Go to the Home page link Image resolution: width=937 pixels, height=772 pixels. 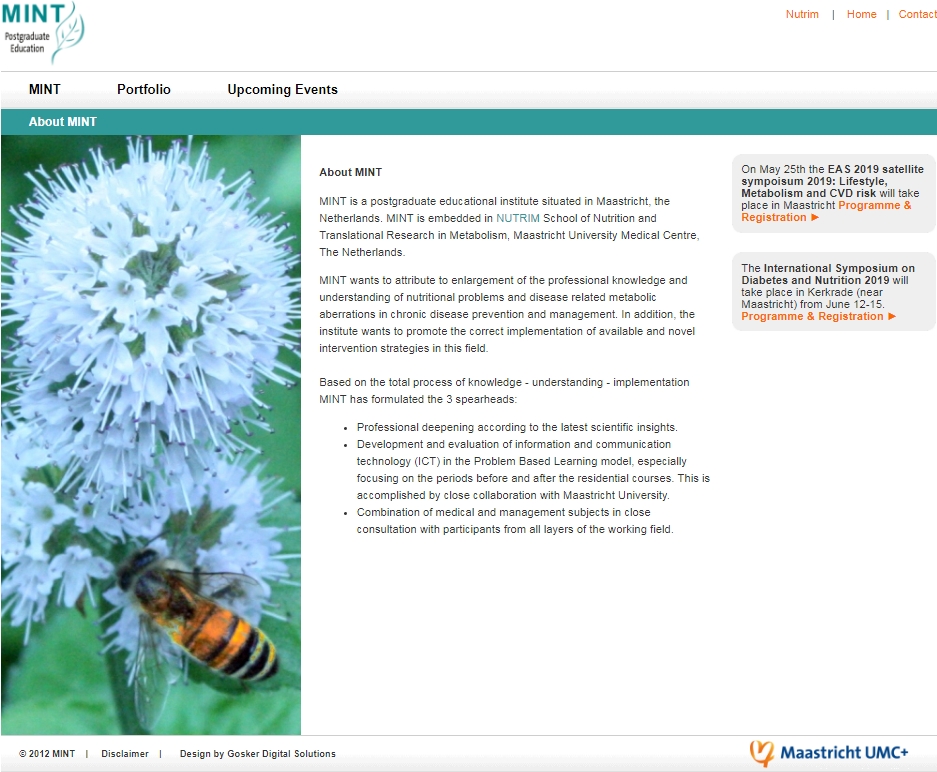(x=861, y=14)
